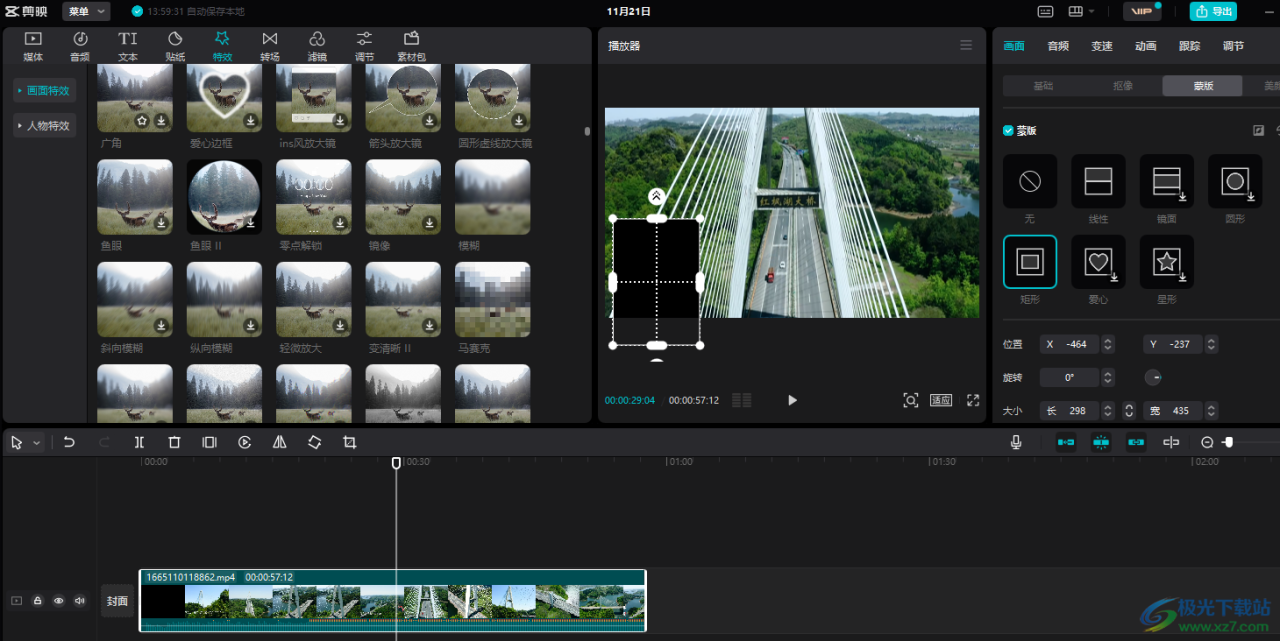Uncheck the 蒙版 mask checkbox
This screenshot has height=641, width=1280.
(x=1008, y=131)
